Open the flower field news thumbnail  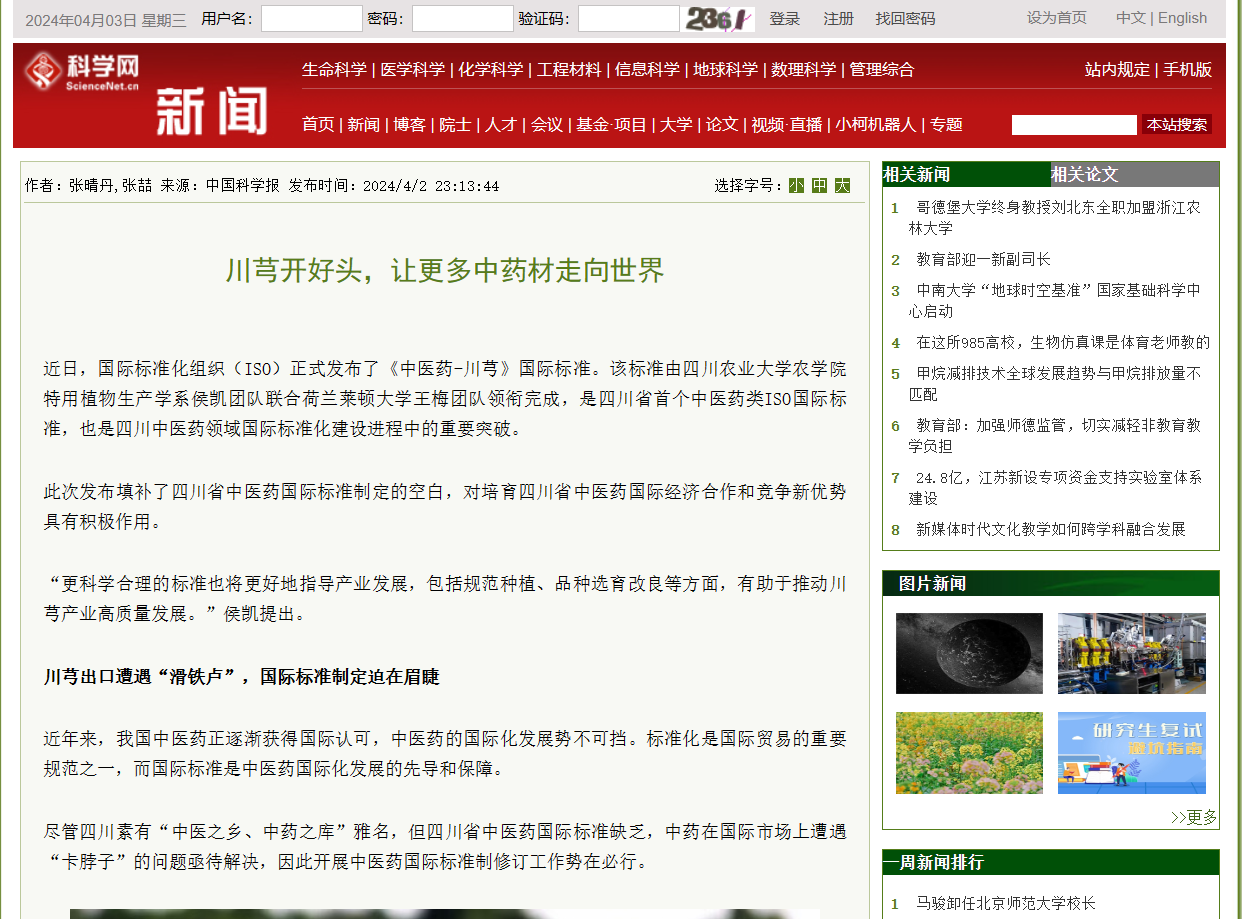[x=968, y=752]
